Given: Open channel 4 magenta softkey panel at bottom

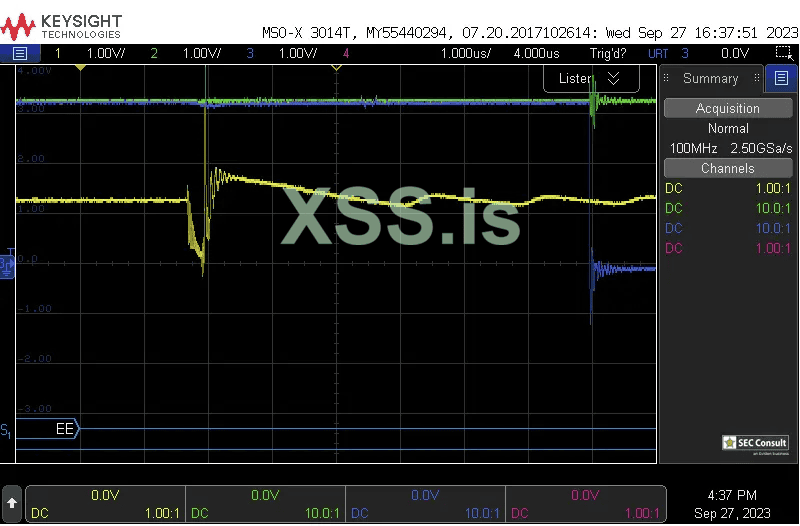Looking at the screenshot, I should pyautogui.click(x=585, y=504).
